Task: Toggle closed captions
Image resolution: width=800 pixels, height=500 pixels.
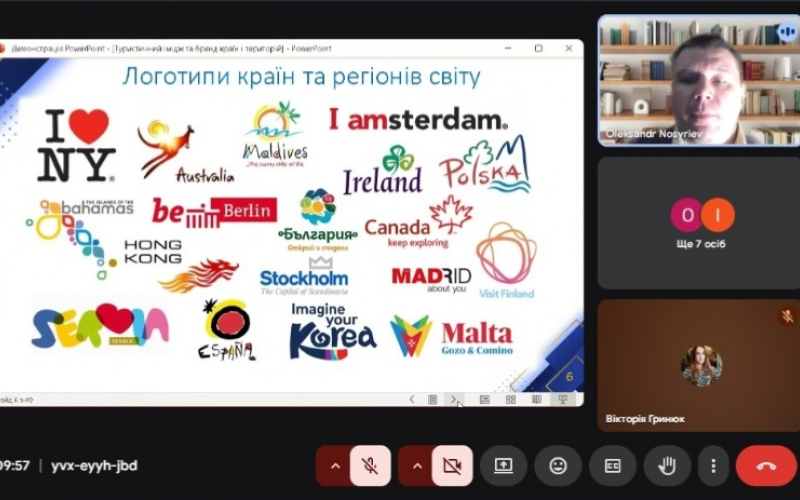Action: [x=612, y=466]
